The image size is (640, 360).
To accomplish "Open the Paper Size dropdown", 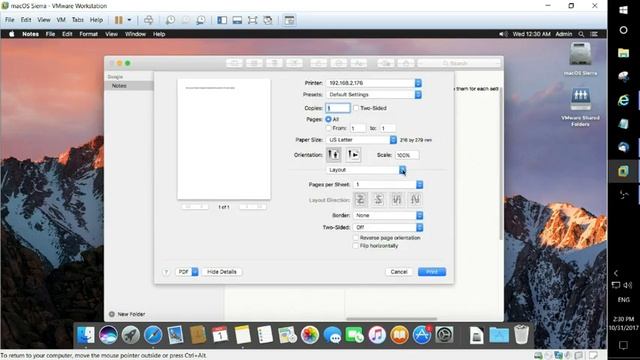I will point(361,140).
